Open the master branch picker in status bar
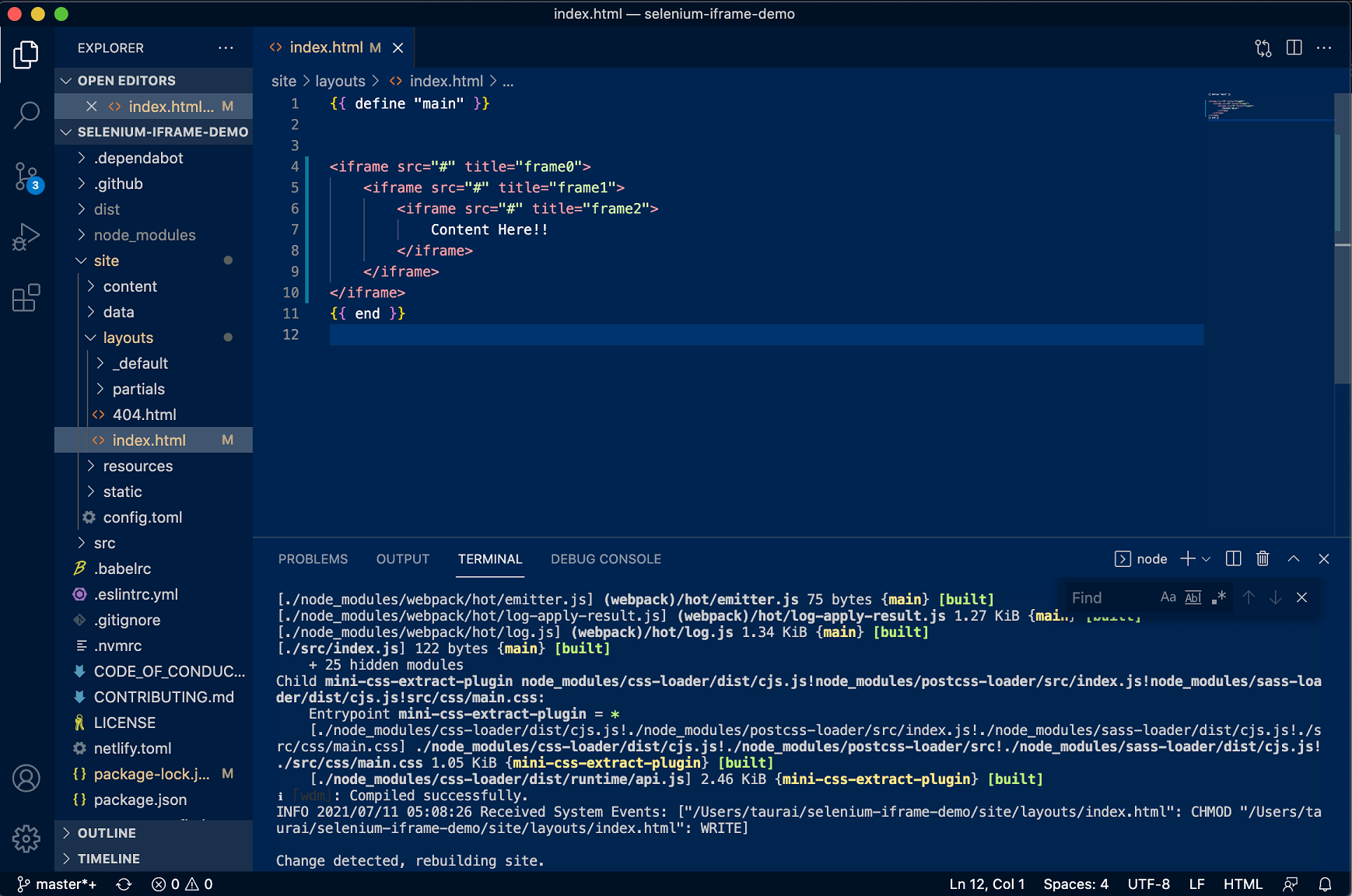The image size is (1352, 896). tap(58, 884)
